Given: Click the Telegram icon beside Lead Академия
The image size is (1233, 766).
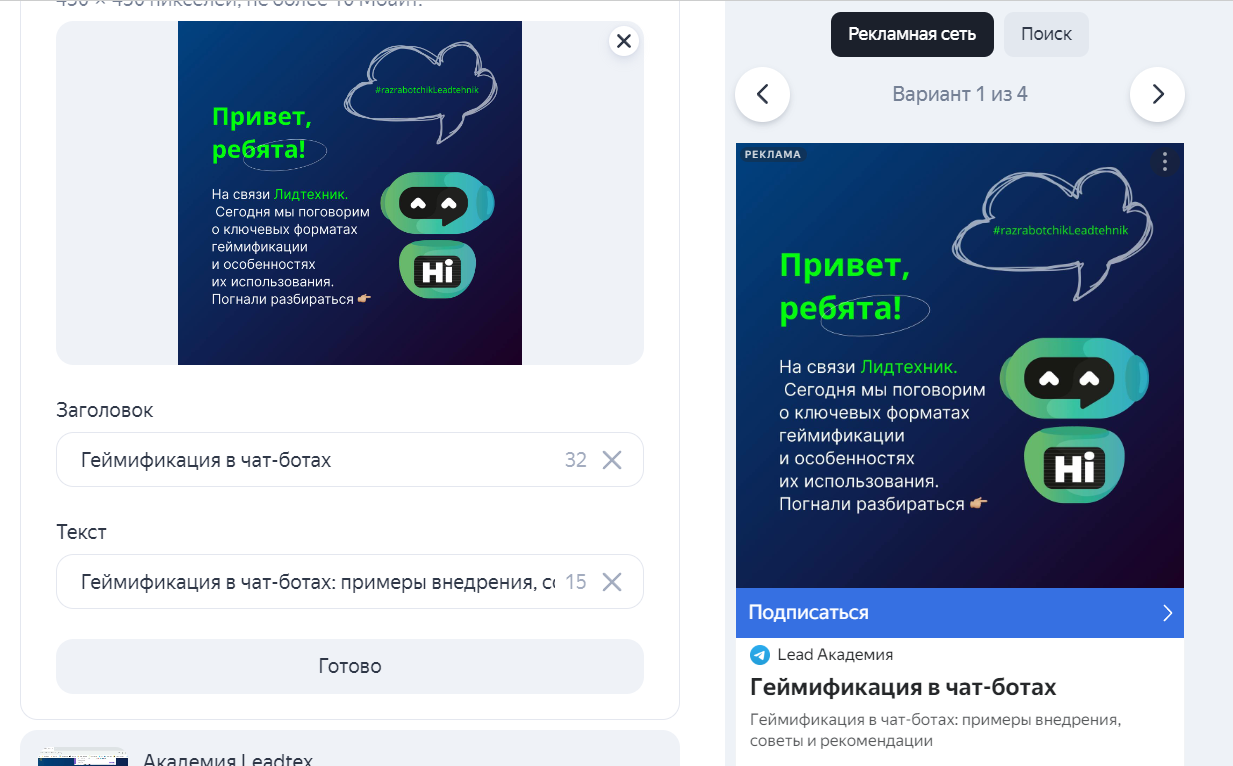Looking at the screenshot, I should click(x=760, y=655).
